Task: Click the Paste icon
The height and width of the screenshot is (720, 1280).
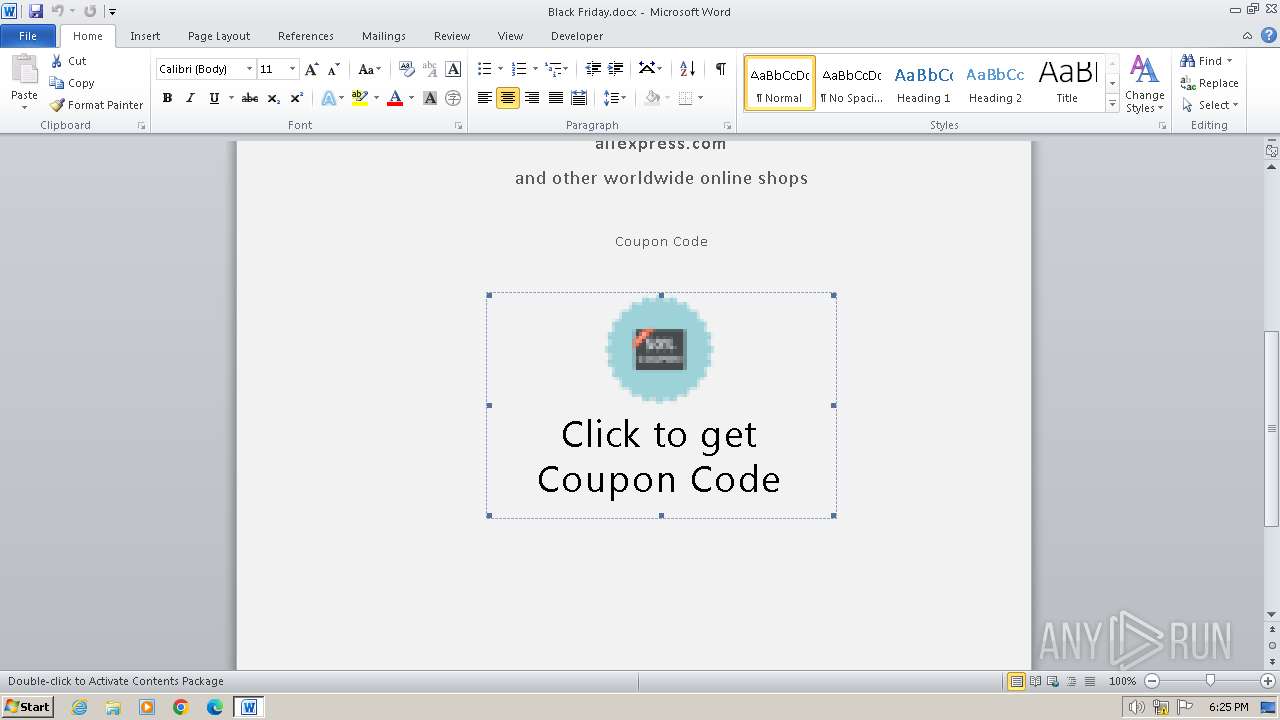Action: [24, 70]
